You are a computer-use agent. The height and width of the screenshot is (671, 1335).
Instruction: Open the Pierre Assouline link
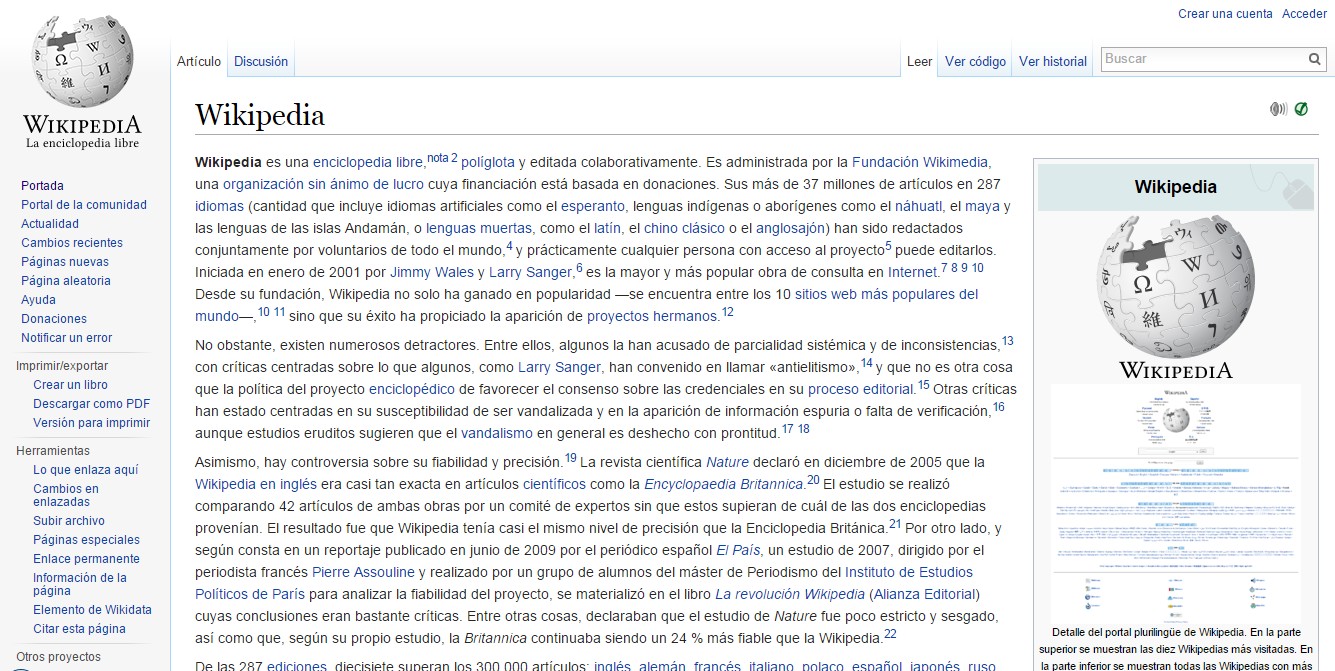tap(365, 572)
